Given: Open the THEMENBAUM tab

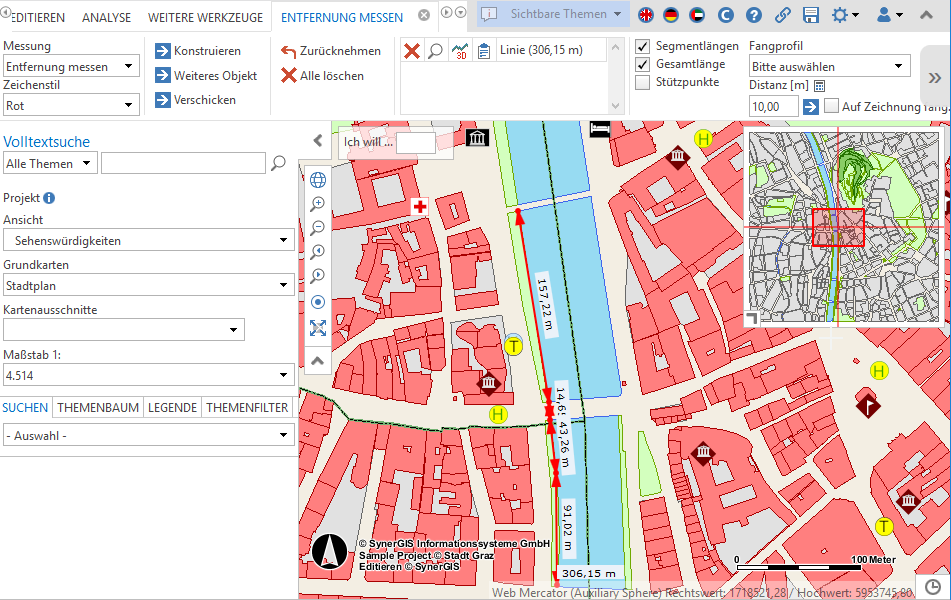Looking at the screenshot, I should (x=96, y=407).
